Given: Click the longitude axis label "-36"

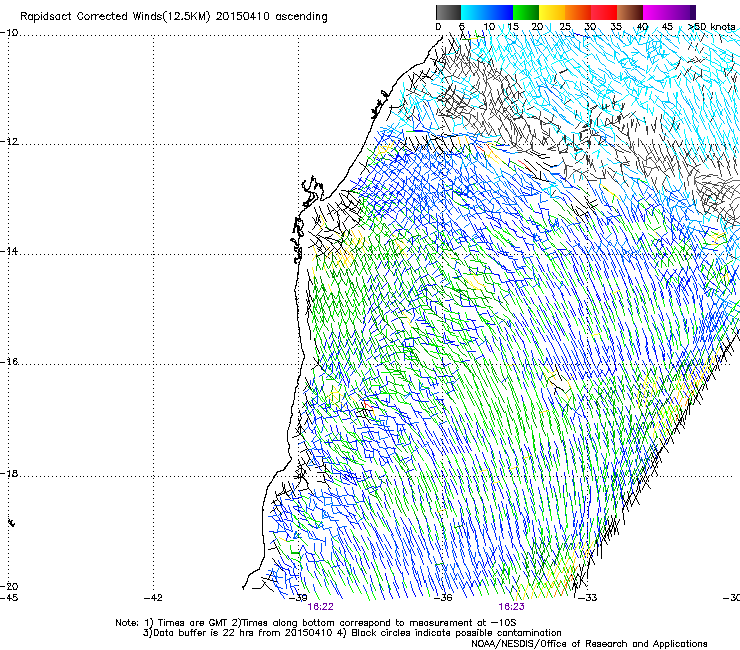Looking at the screenshot, I should (x=443, y=598).
